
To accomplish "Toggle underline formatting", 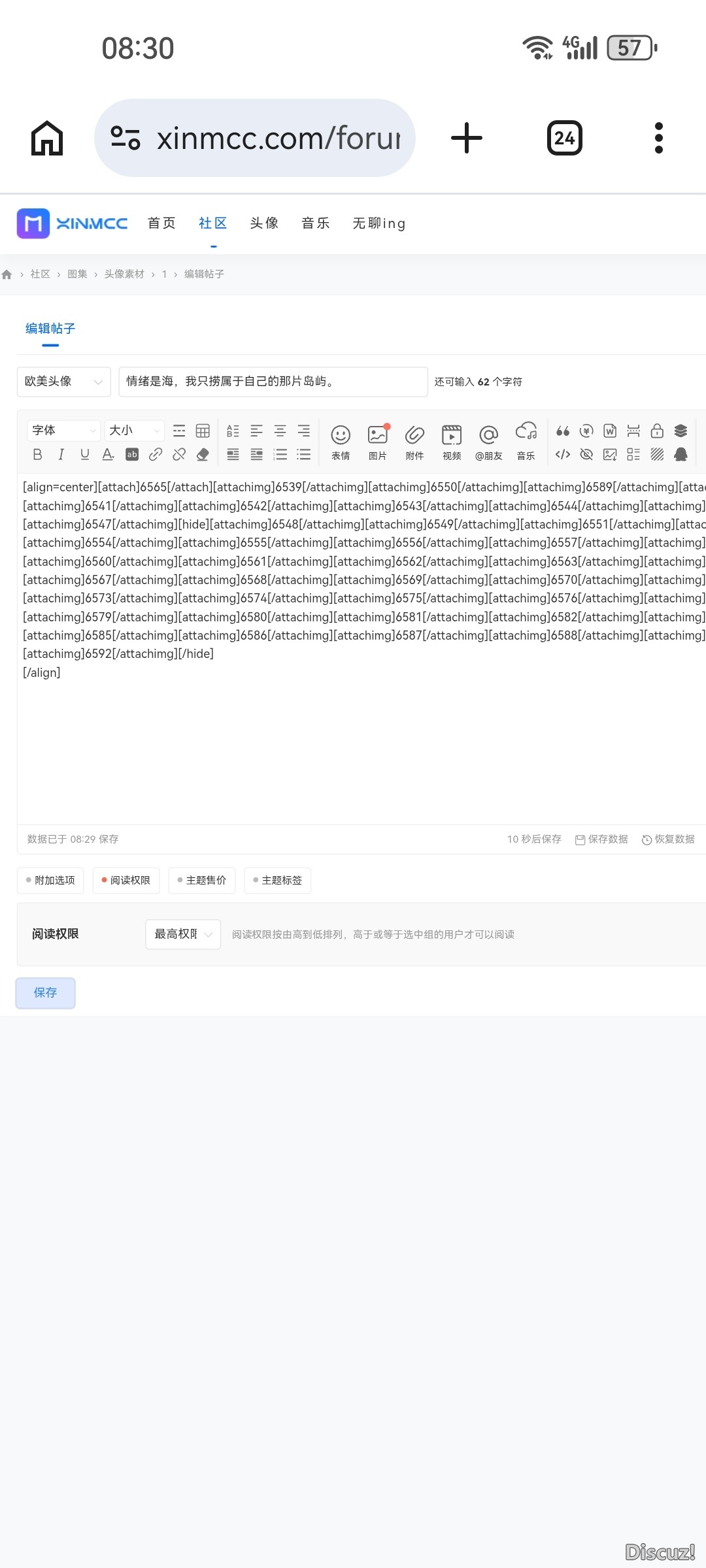I will (84, 454).
